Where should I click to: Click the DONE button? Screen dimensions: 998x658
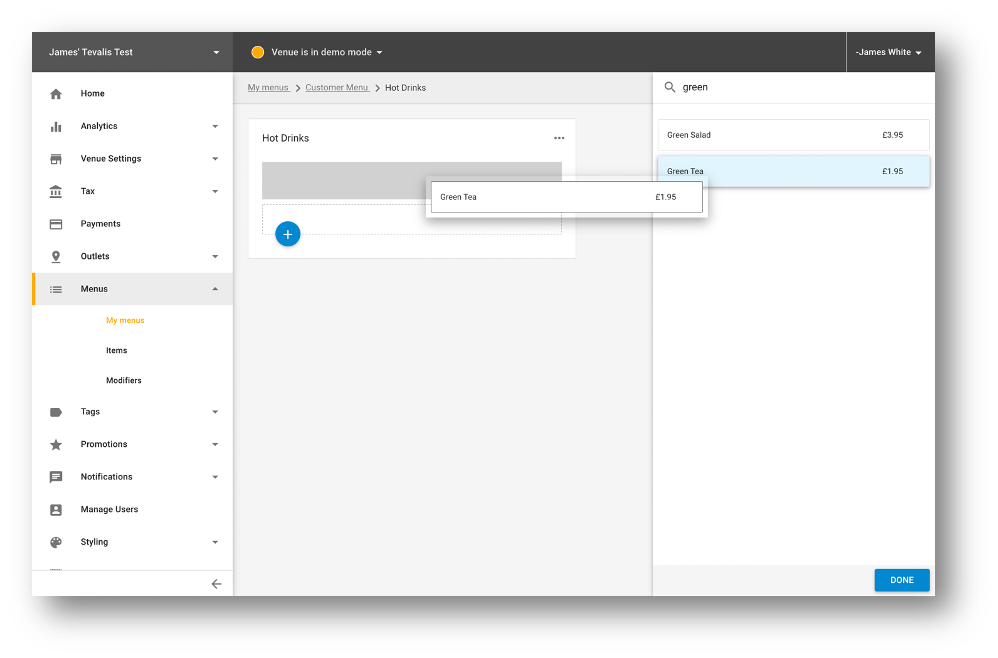click(901, 580)
